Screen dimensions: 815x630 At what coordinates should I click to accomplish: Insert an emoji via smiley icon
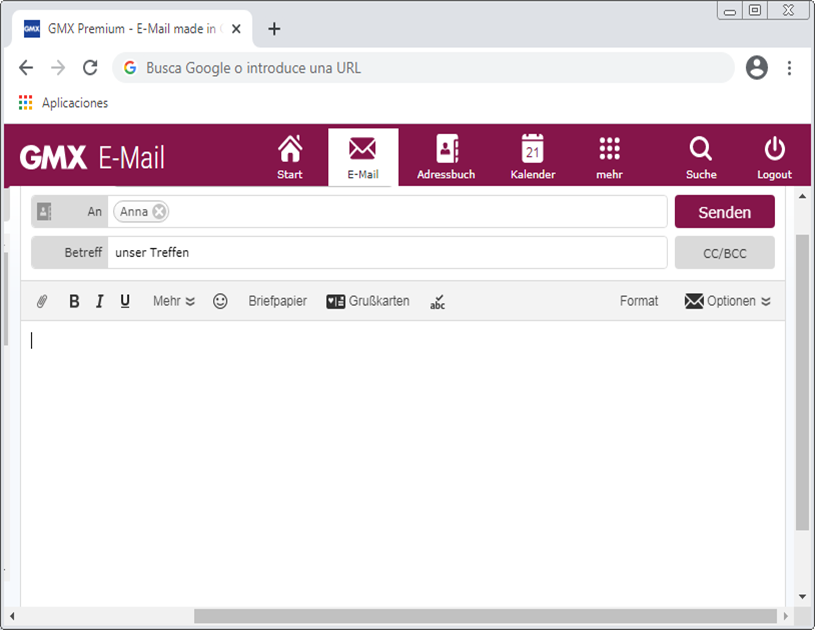click(220, 301)
